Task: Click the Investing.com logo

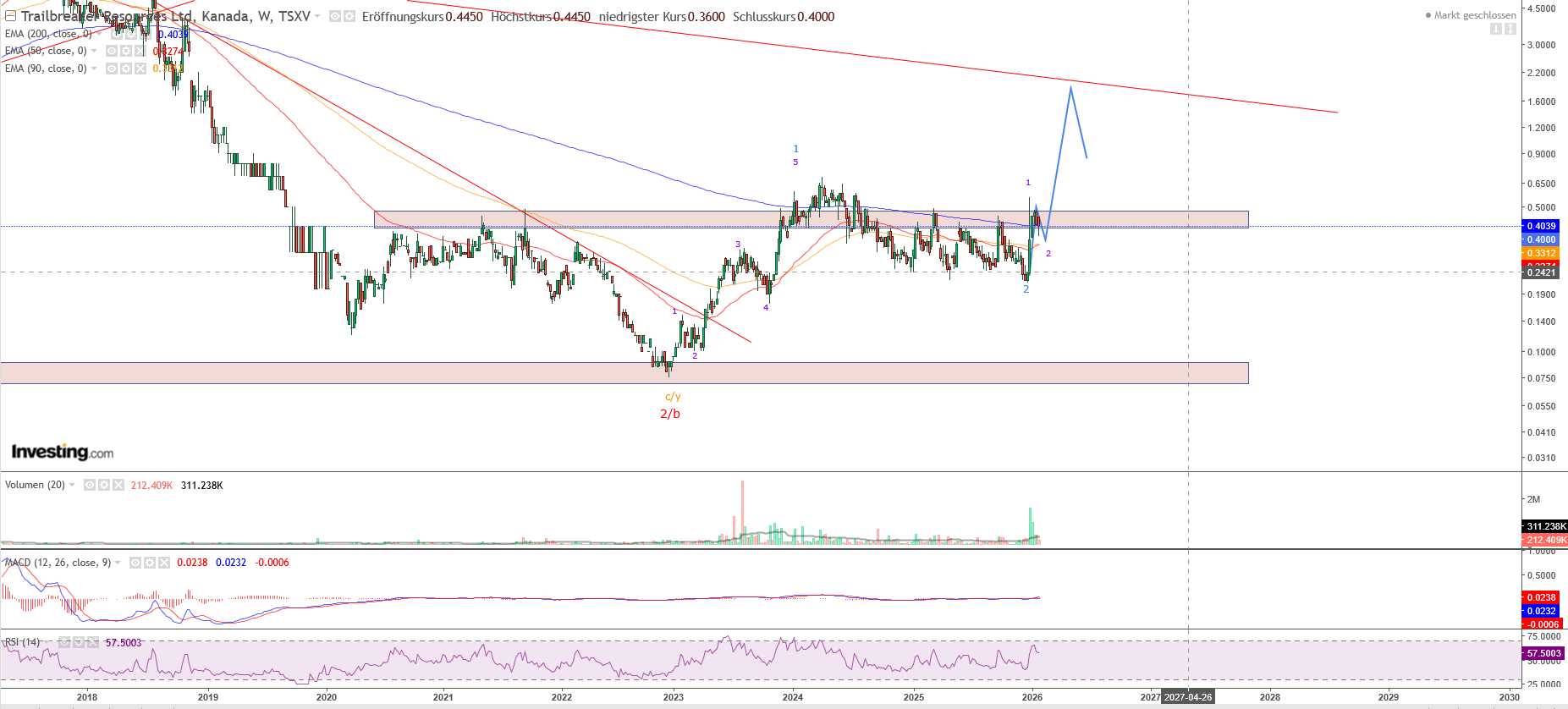Action: [x=63, y=452]
